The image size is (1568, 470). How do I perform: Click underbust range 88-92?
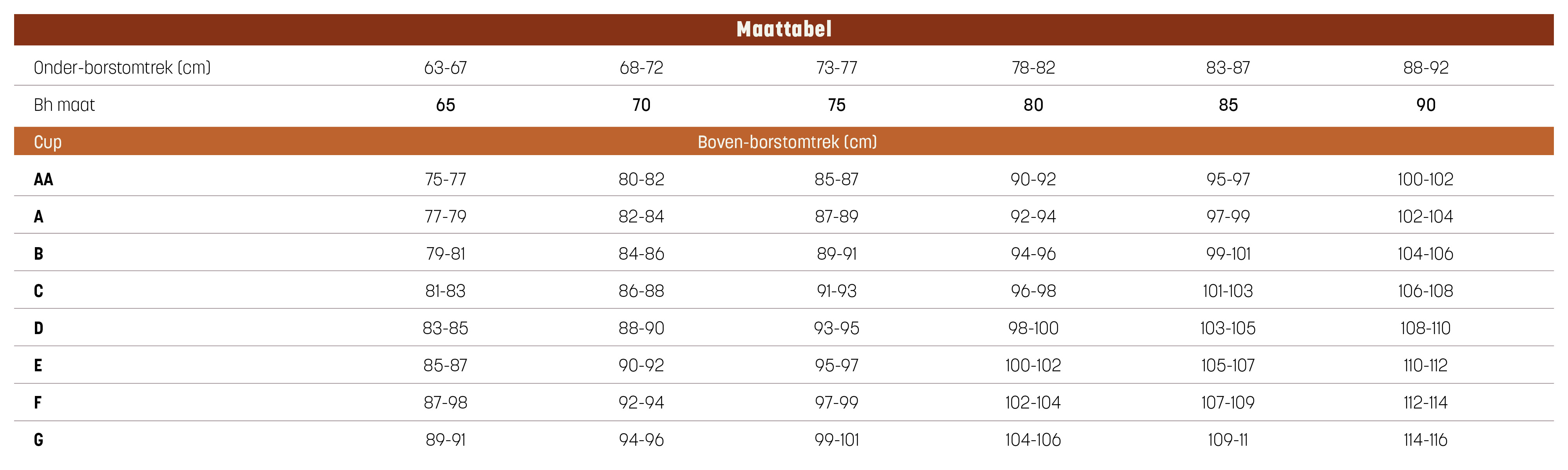(1425, 67)
